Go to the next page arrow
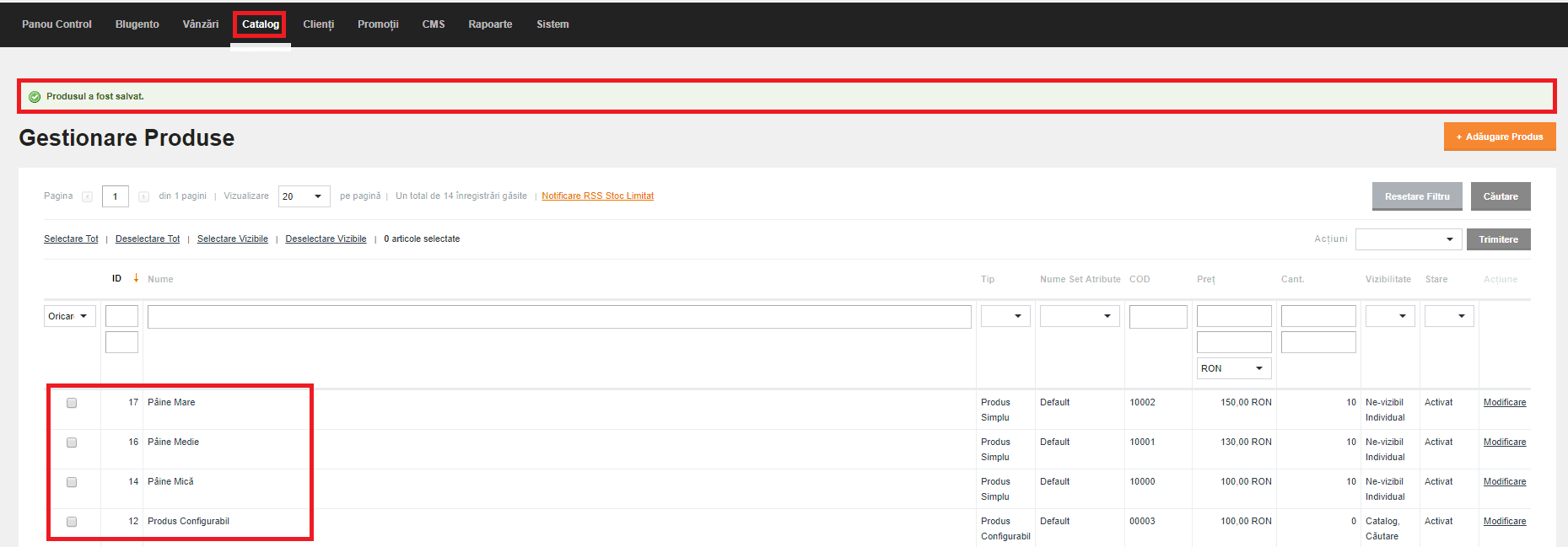Viewport: 1568px width, 547px height. click(x=143, y=196)
